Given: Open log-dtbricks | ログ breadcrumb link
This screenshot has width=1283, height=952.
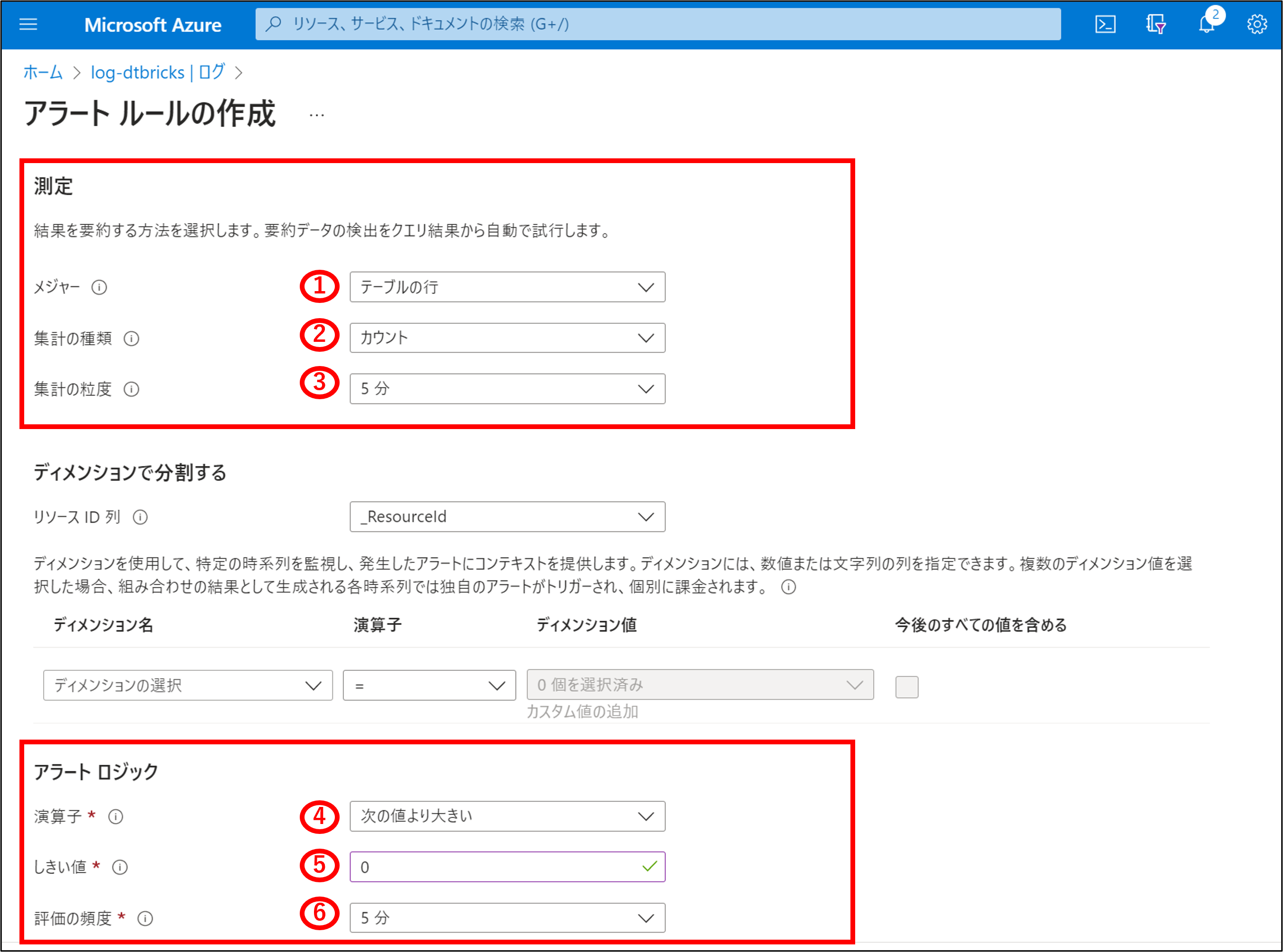Looking at the screenshot, I should [157, 73].
